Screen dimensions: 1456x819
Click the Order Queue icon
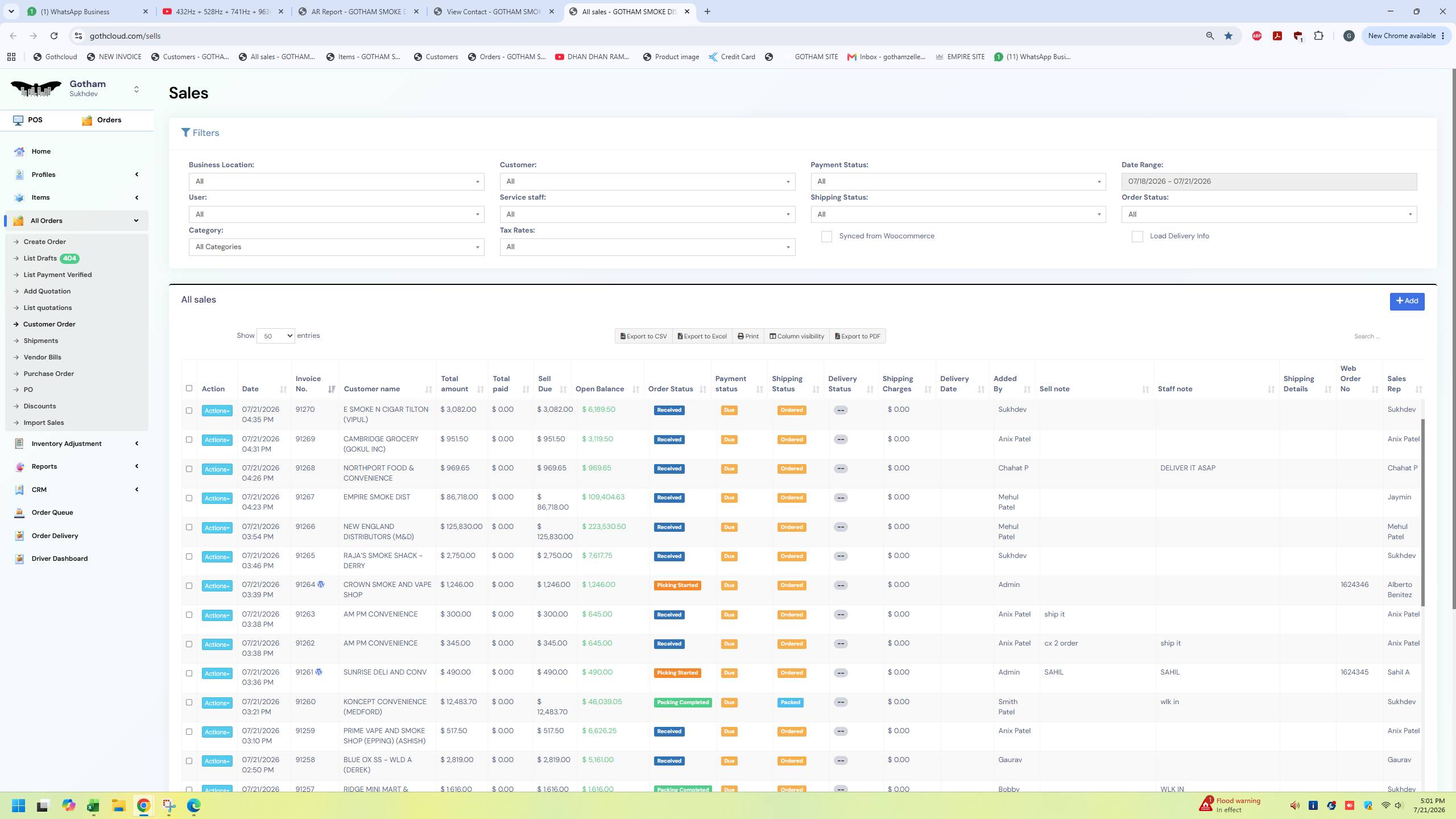[x=19, y=512]
